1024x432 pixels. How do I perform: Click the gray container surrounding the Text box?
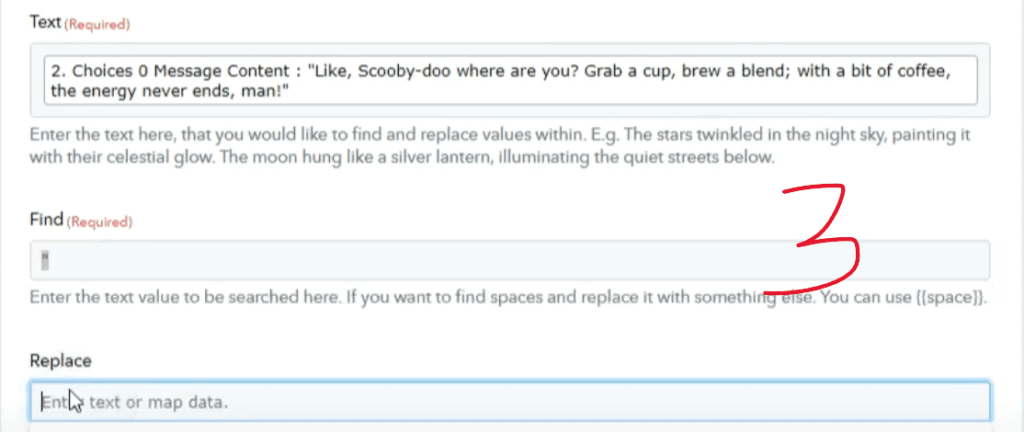click(x=510, y=80)
